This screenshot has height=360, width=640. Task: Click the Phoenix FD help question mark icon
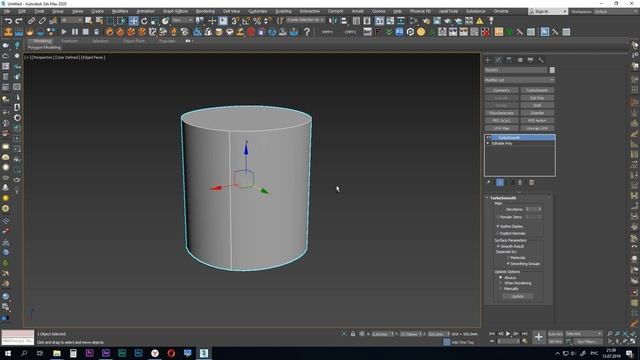(x=307, y=32)
